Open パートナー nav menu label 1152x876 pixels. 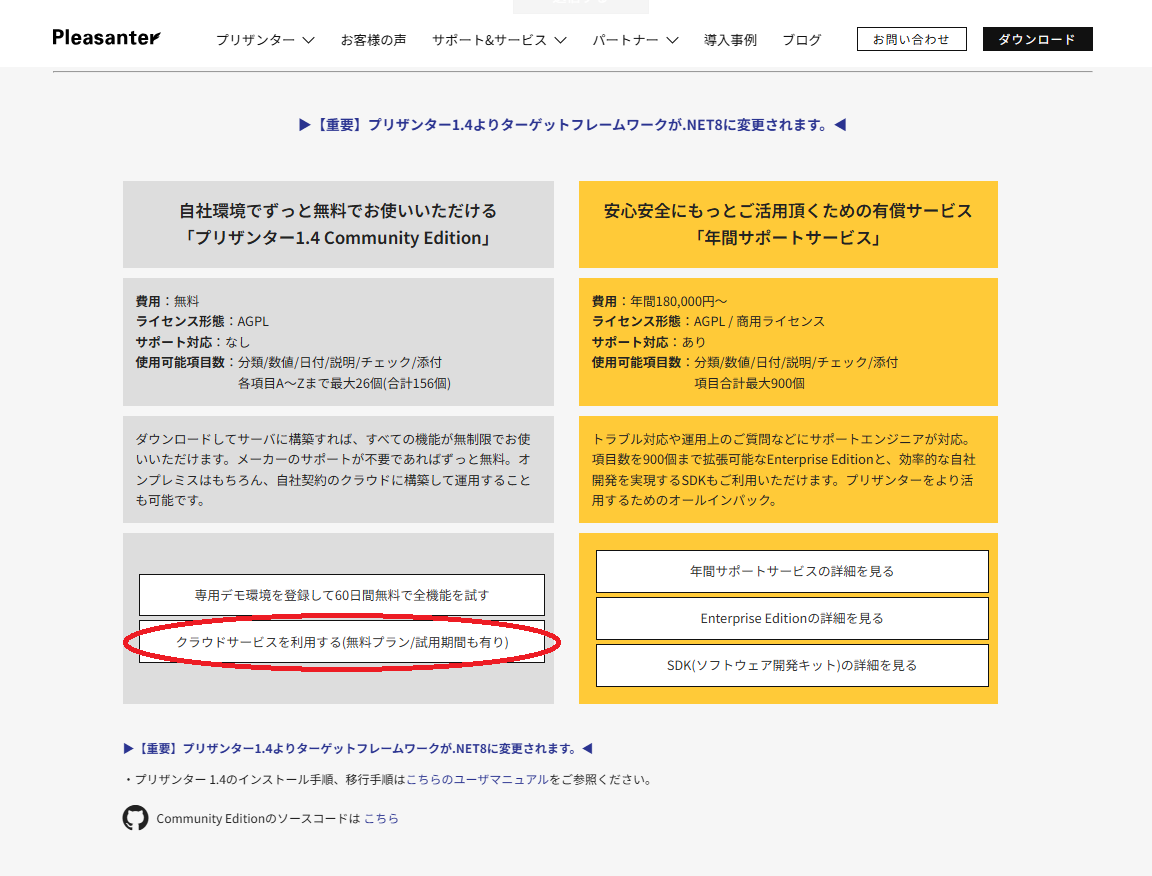point(626,40)
